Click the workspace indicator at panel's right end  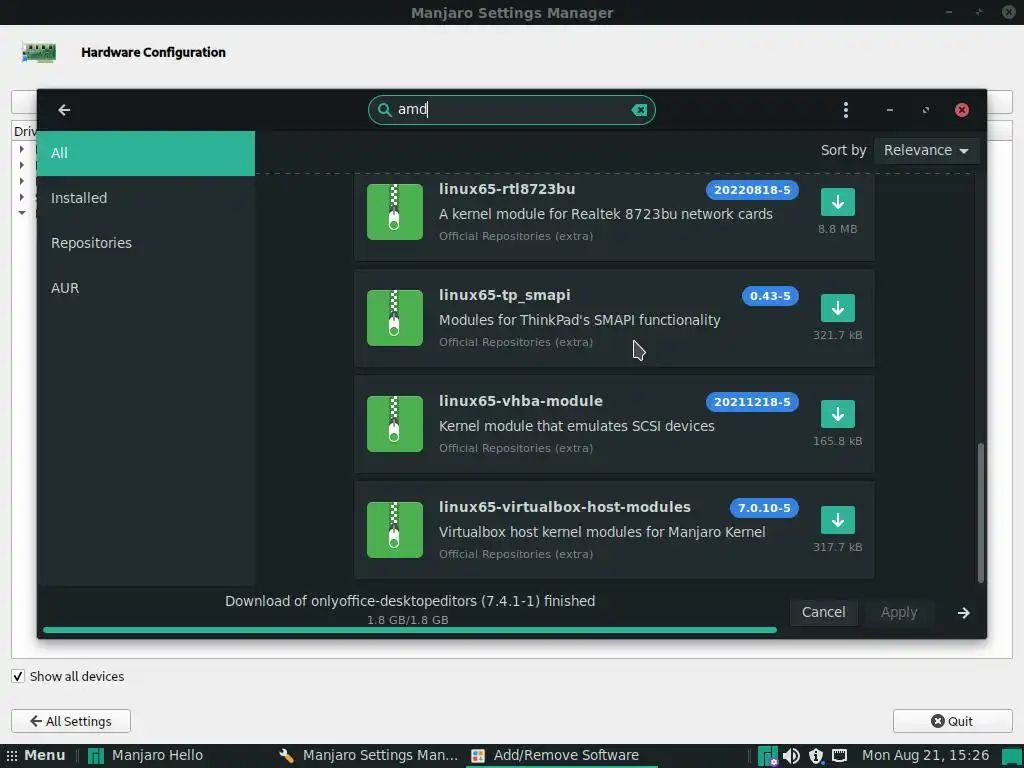1011,756
